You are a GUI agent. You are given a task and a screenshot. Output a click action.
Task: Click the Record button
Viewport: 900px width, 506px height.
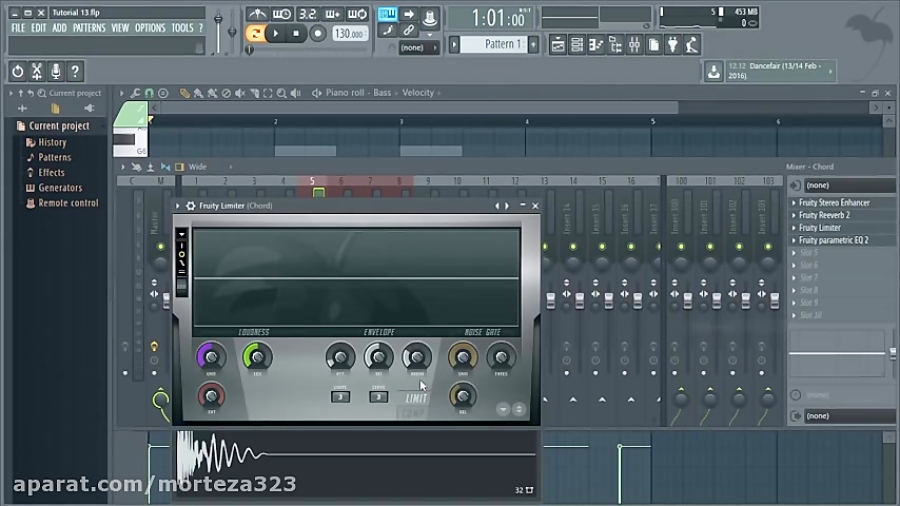(x=317, y=33)
